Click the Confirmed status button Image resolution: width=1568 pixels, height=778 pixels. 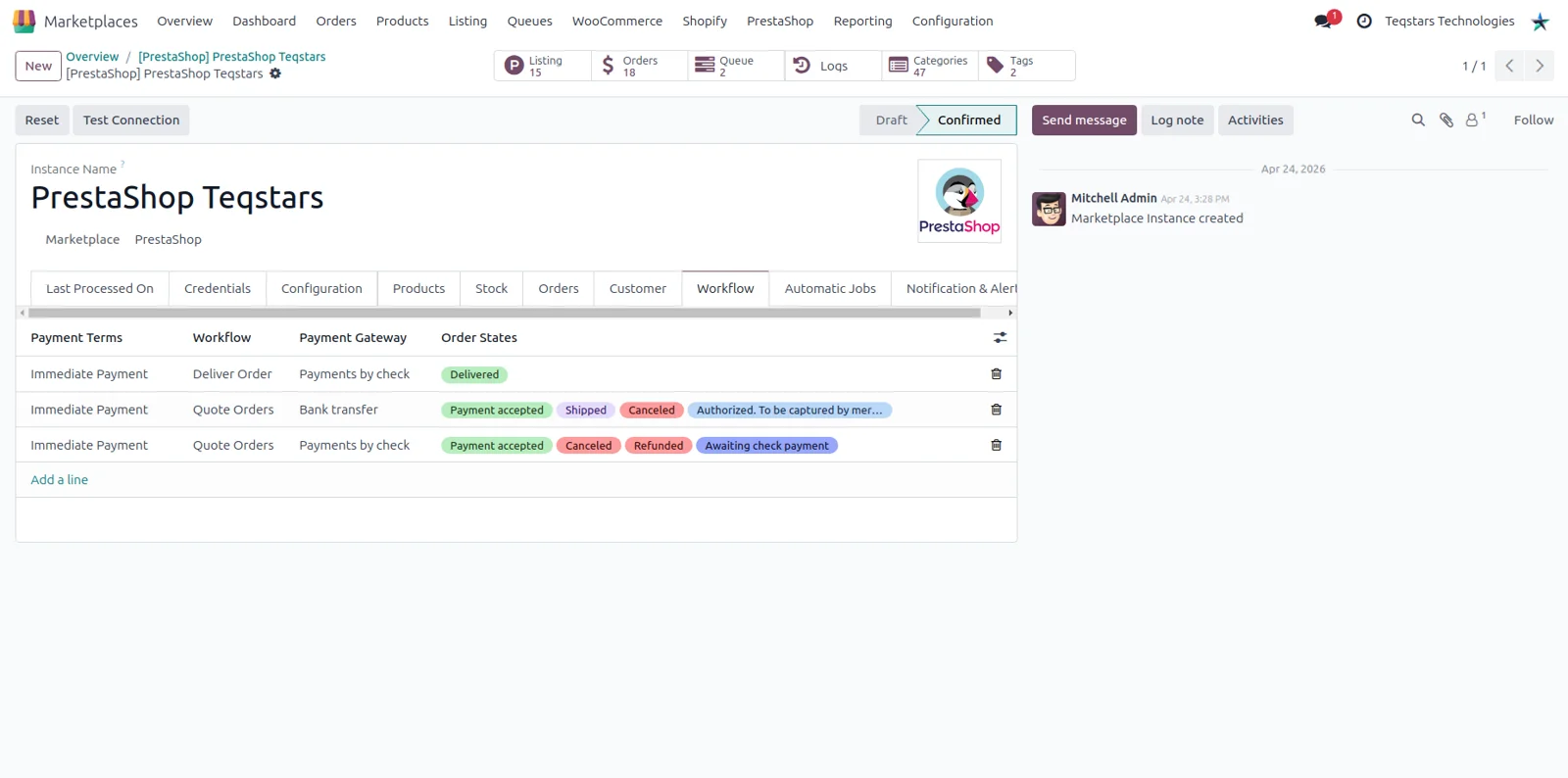[968, 120]
